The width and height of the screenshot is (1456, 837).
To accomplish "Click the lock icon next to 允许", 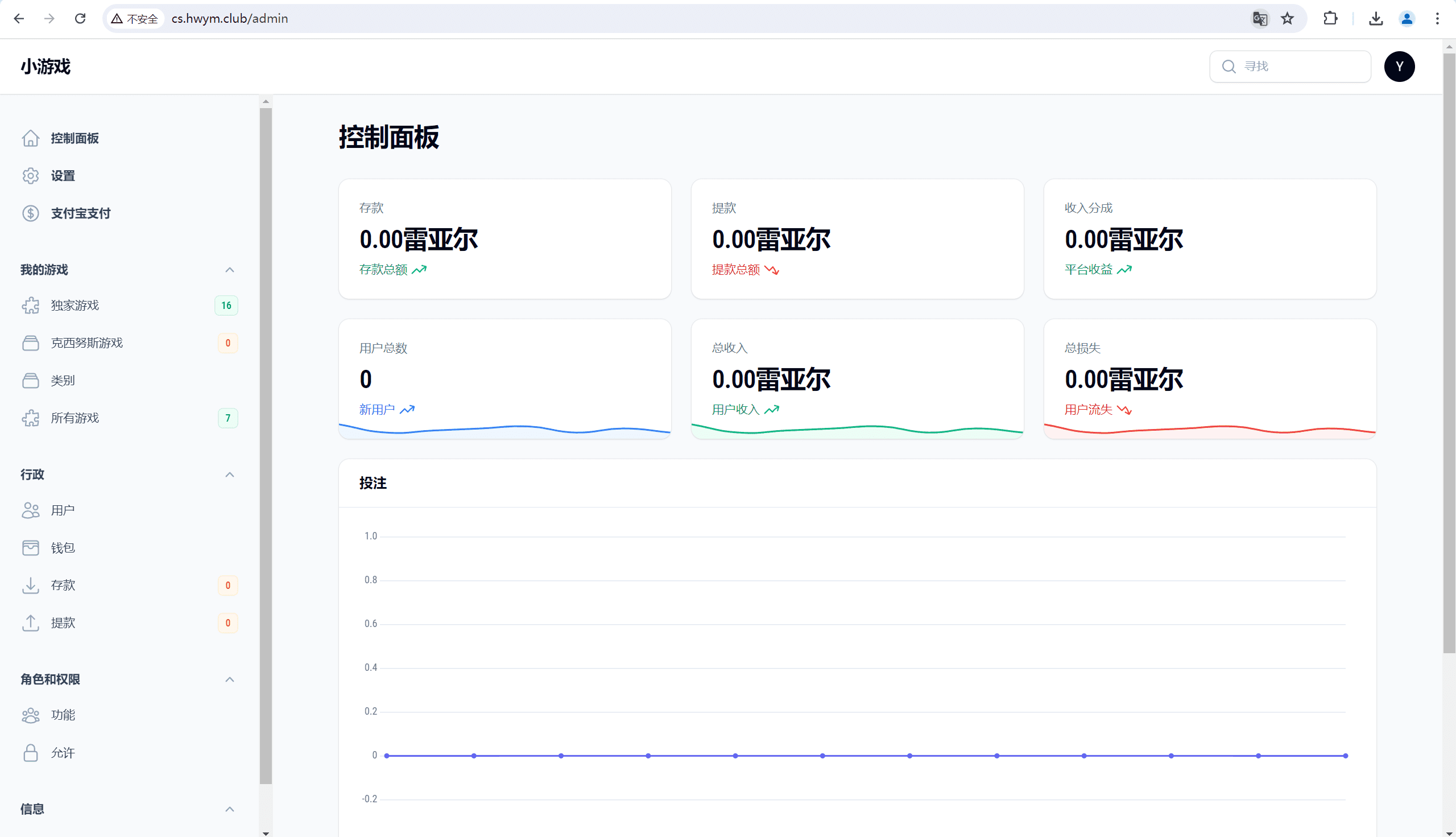I will tap(31, 752).
